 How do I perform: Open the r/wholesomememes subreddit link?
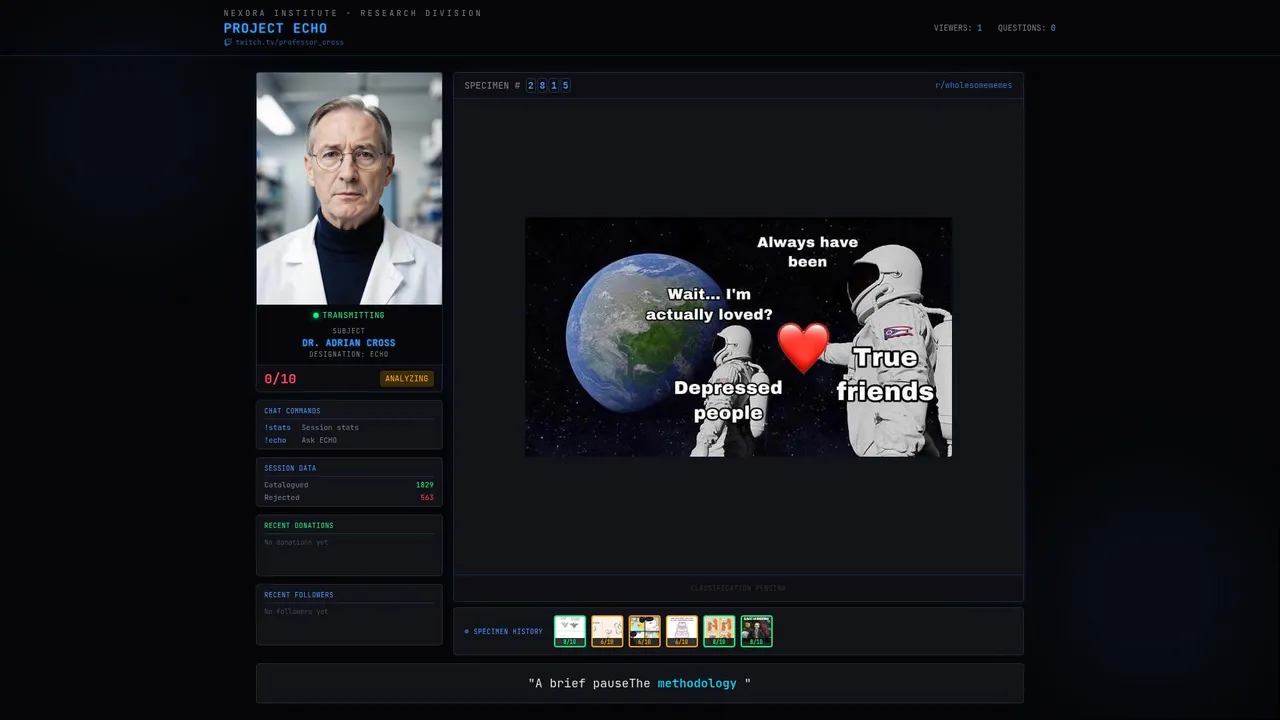[973, 85]
